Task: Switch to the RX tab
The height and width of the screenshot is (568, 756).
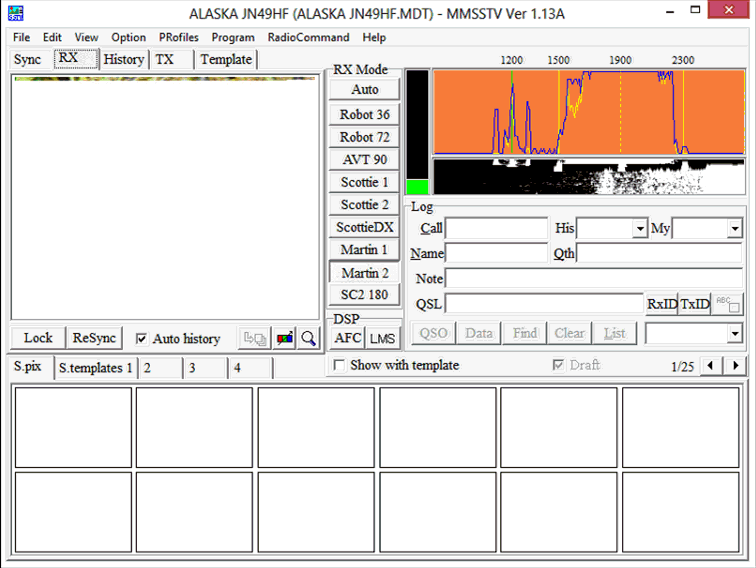Action: 76,58
